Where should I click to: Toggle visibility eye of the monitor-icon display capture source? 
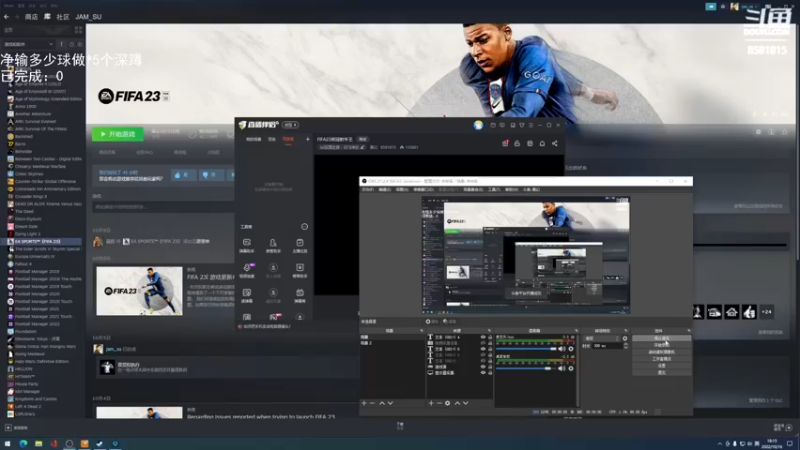click(x=483, y=372)
